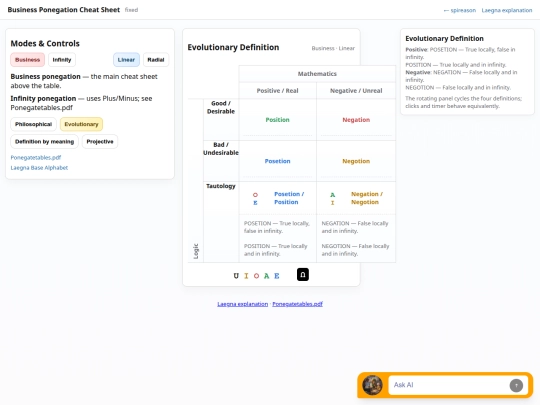Click the fixed label near title
540x405 pixels.
pos(131,10)
